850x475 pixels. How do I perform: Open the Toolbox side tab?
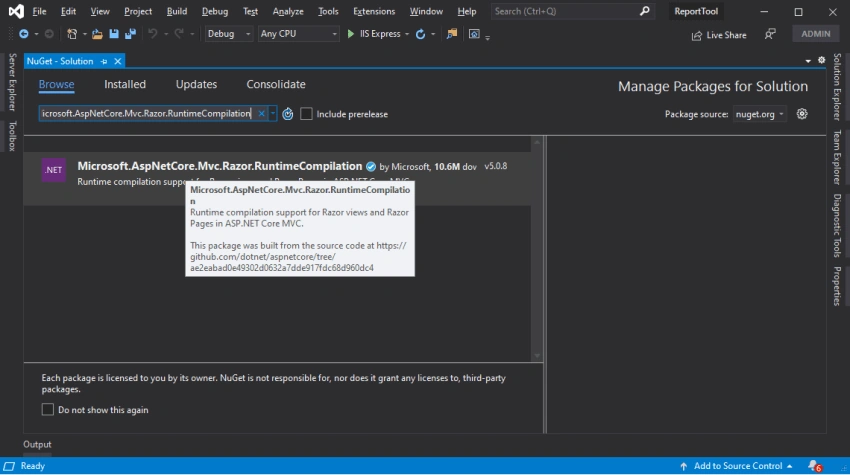(12, 136)
